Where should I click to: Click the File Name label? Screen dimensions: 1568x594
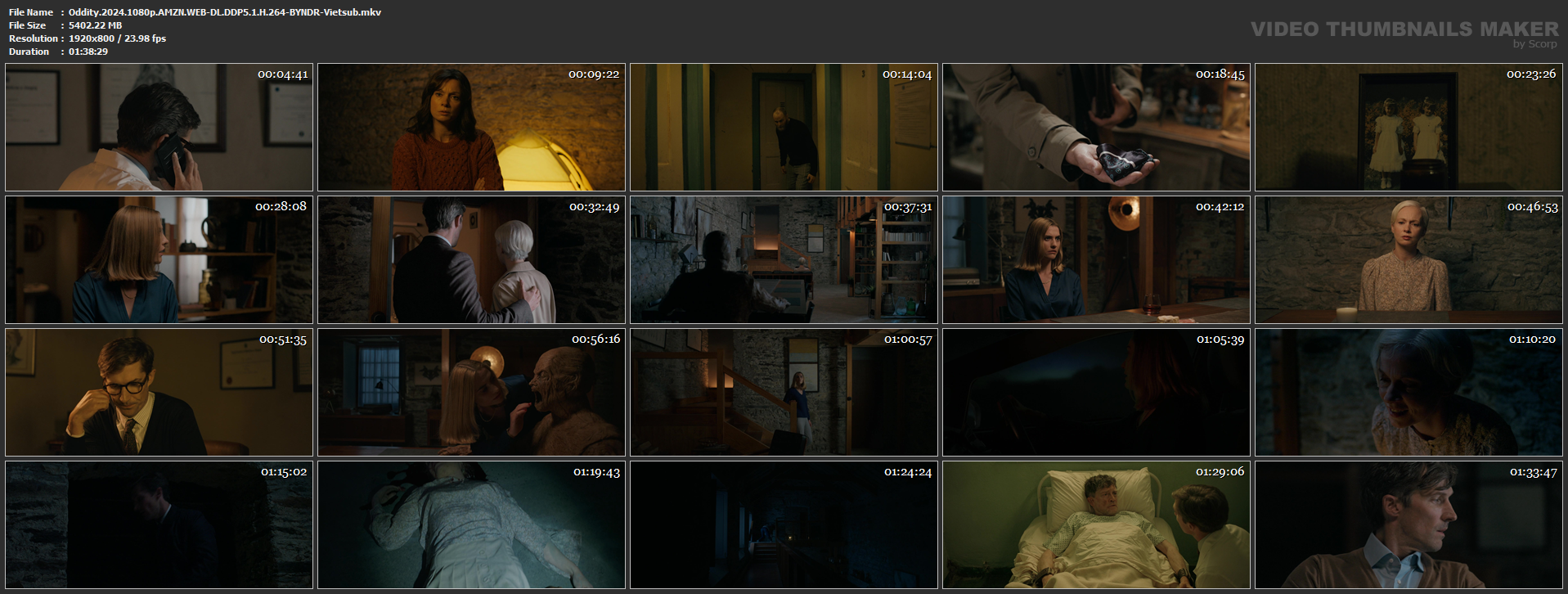31,12
